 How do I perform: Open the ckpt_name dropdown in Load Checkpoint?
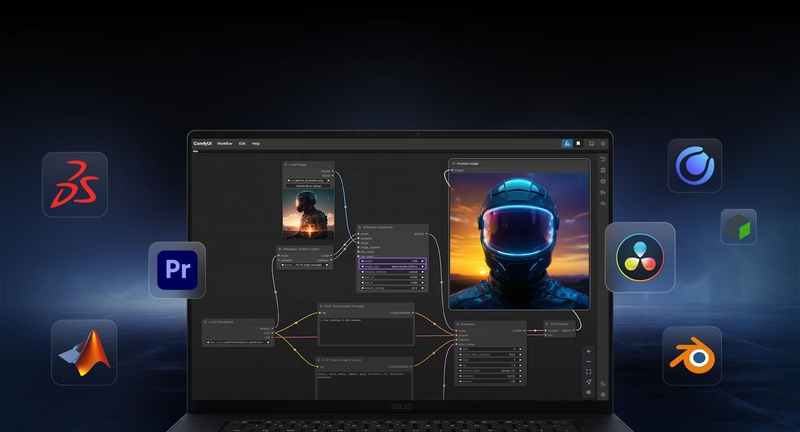pos(238,342)
